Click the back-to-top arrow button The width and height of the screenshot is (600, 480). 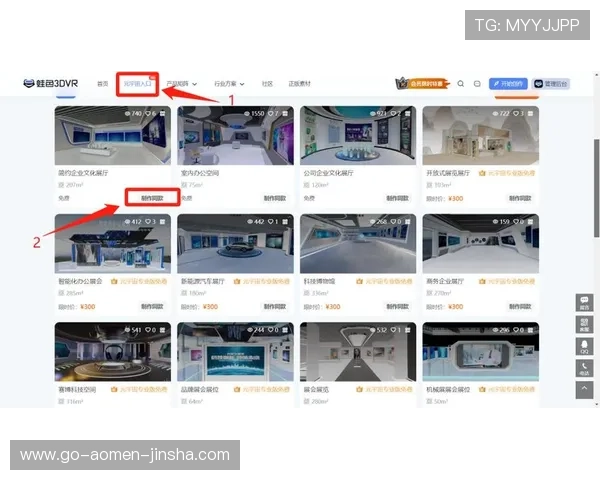(x=584, y=390)
